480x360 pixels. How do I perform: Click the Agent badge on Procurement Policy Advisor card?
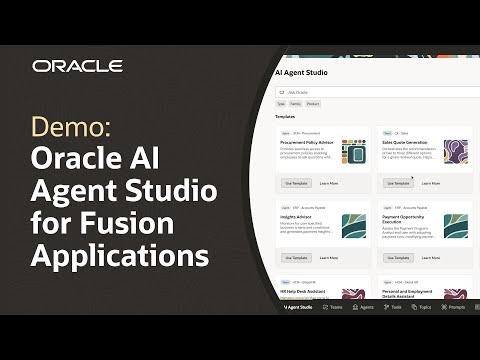tap(286, 133)
